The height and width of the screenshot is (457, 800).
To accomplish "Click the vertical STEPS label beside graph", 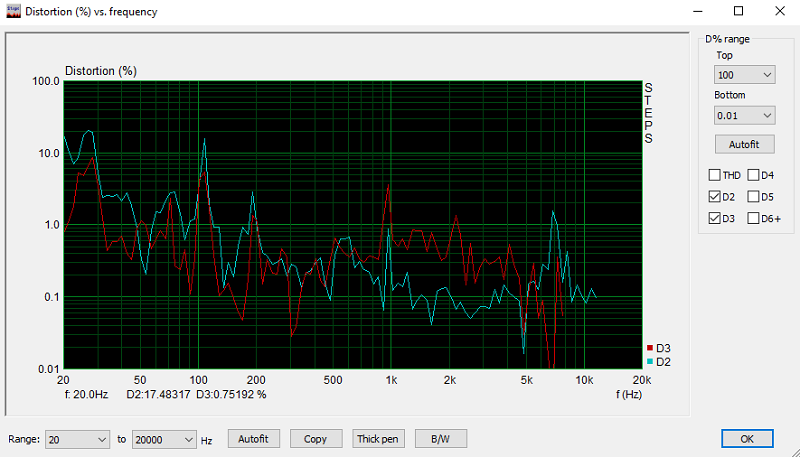I will pos(648,113).
